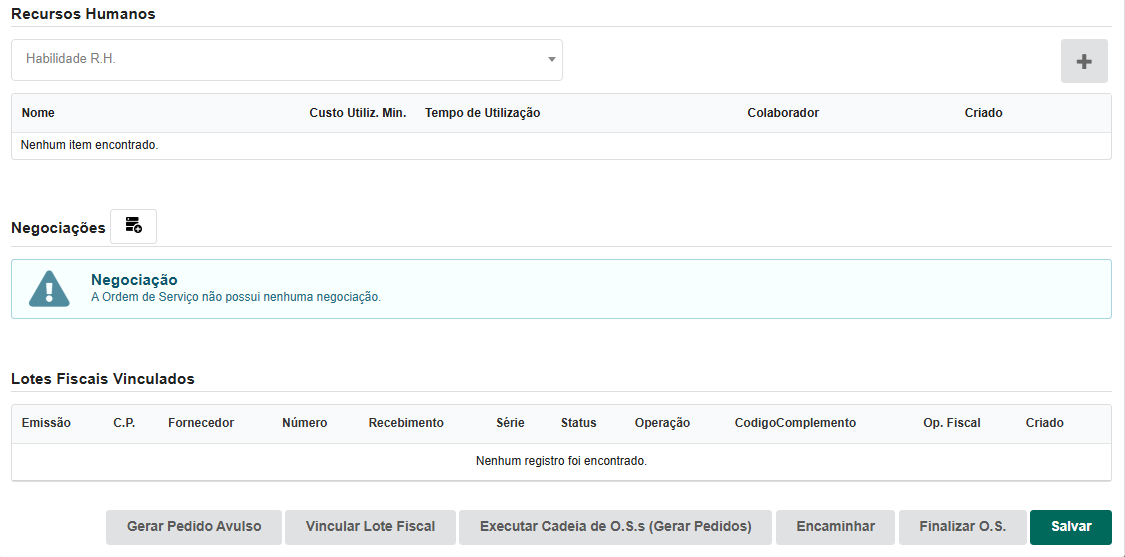Screen dimensions: 1125x557
Task: Click the Op. Fiscal column header
Action: pos(951,423)
